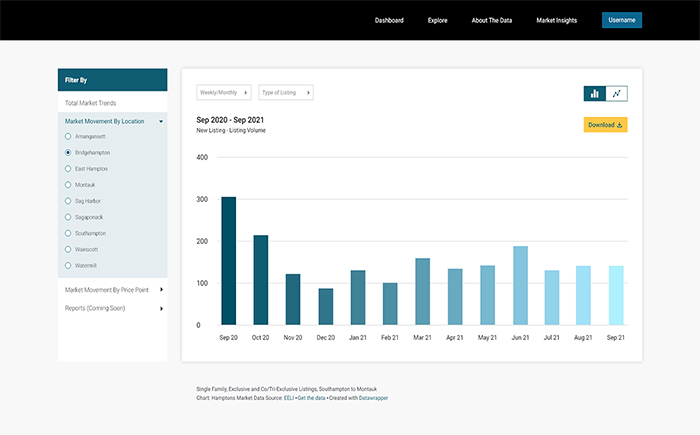Click the Jul 21 bar
Image resolution: width=700 pixels, height=435 pixels.
point(552,297)
